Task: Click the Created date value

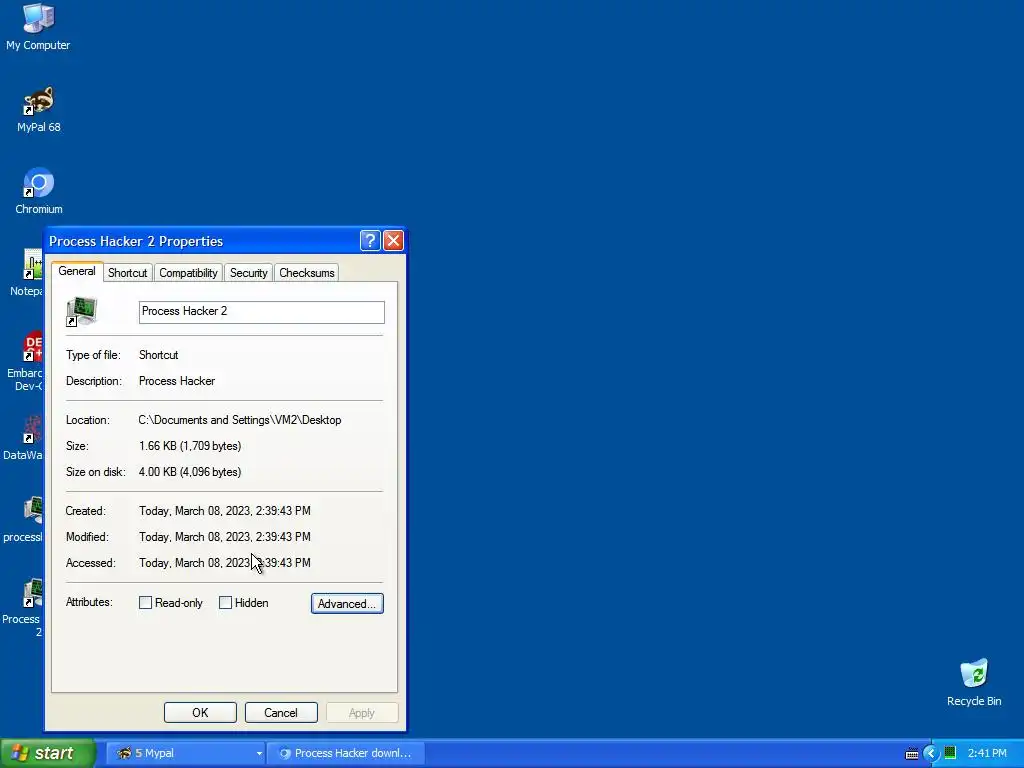Action: point(225,511)
